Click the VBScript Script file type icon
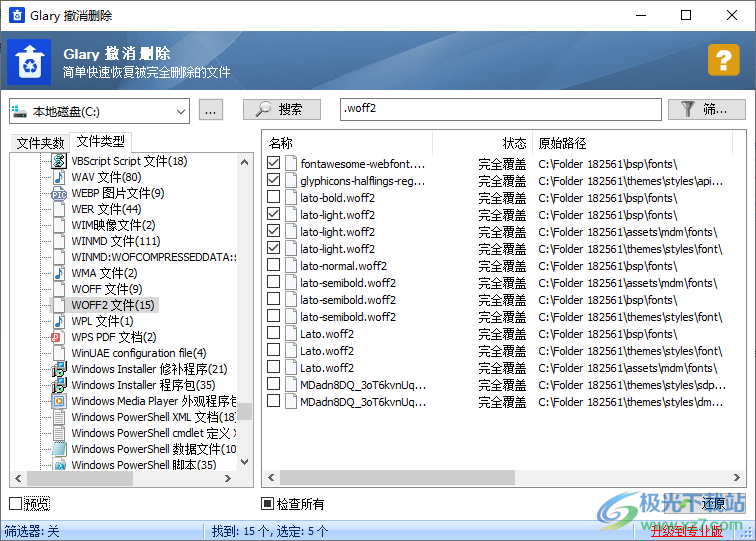Screen dimensions: 756x541 pos(59,161)
